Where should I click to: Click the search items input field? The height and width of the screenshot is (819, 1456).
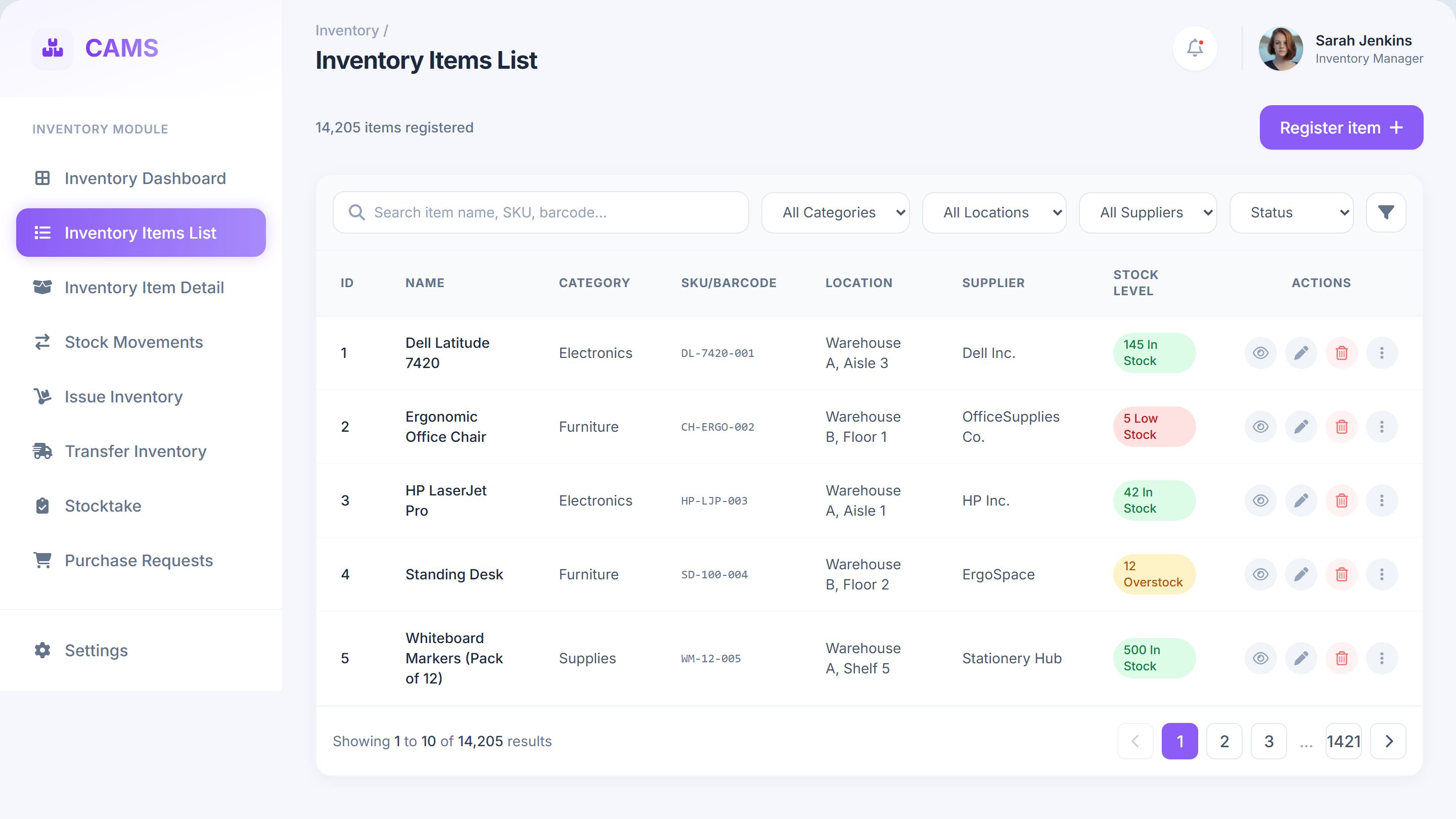541,212
